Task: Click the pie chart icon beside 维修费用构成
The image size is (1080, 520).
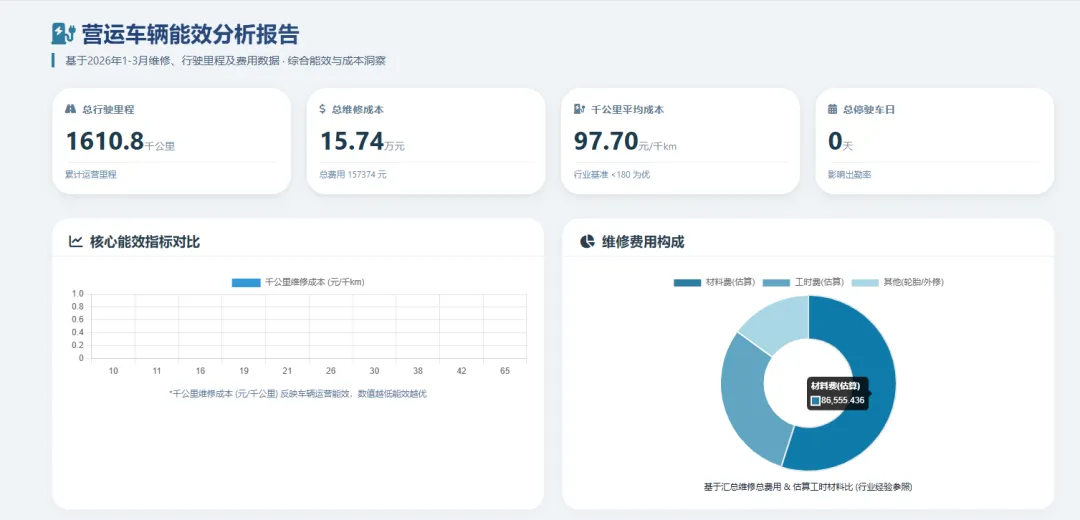Action: coord(587,242)
